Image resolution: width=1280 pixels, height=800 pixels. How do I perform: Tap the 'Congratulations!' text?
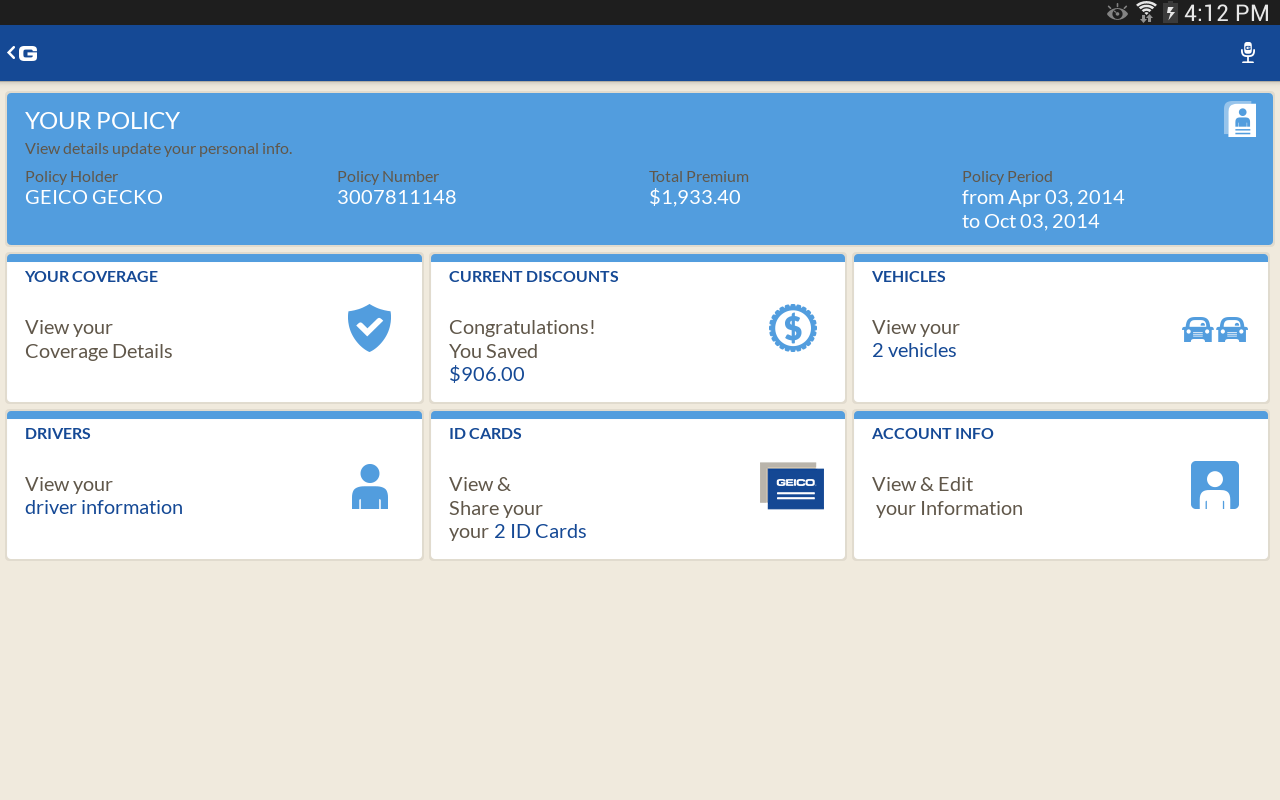(522, 327)
